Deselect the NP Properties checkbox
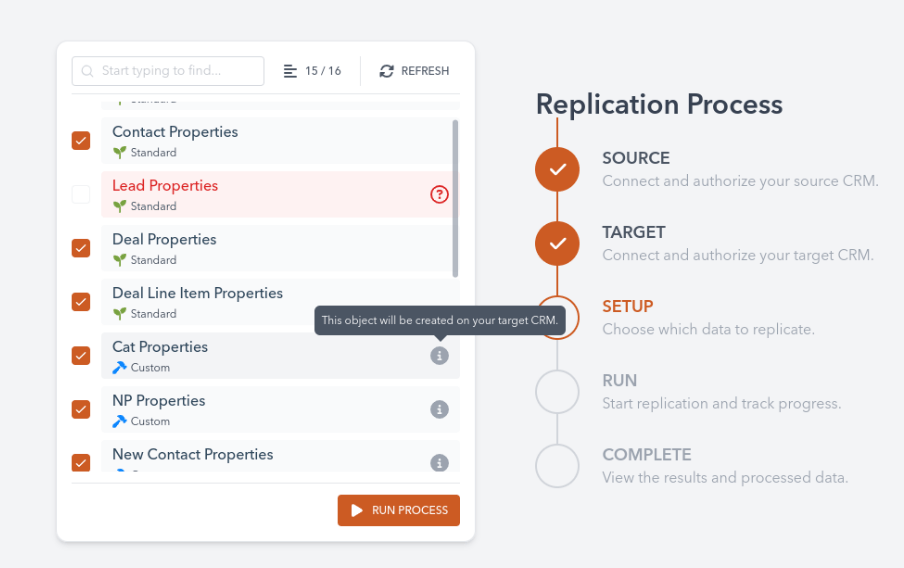Image resolution: width=904 pixels, height=568 pixels. [x=81, y=409]
